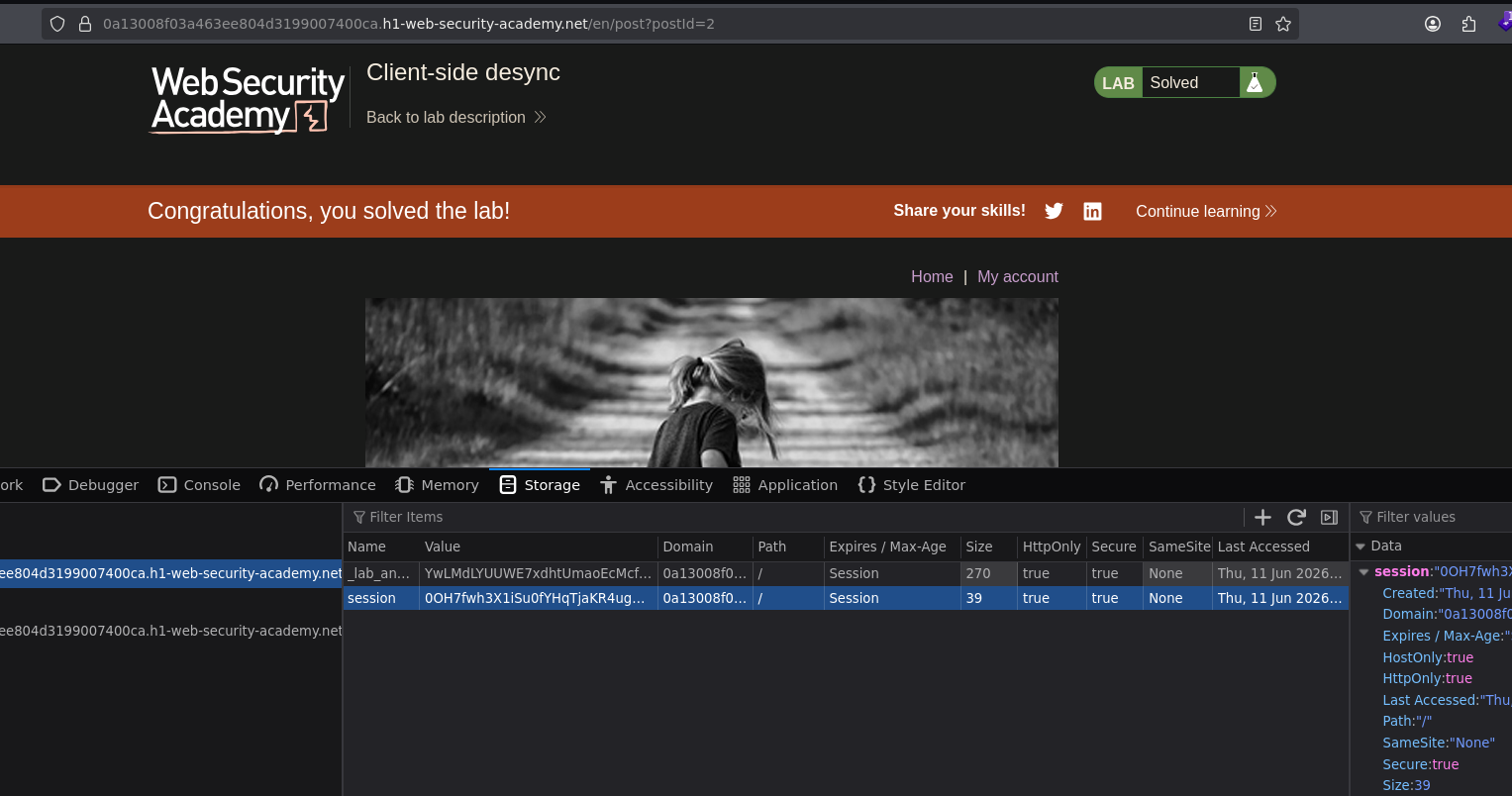Click the lab flask icon

tap(1255, 83)
